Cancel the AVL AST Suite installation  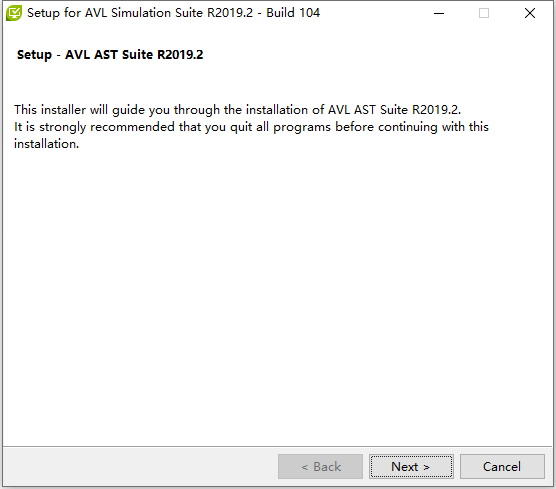502,466
